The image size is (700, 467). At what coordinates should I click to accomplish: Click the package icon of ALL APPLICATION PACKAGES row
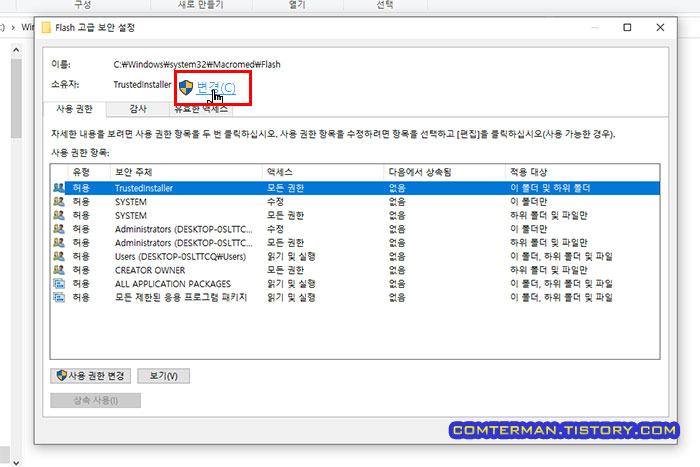coord(58,284)
